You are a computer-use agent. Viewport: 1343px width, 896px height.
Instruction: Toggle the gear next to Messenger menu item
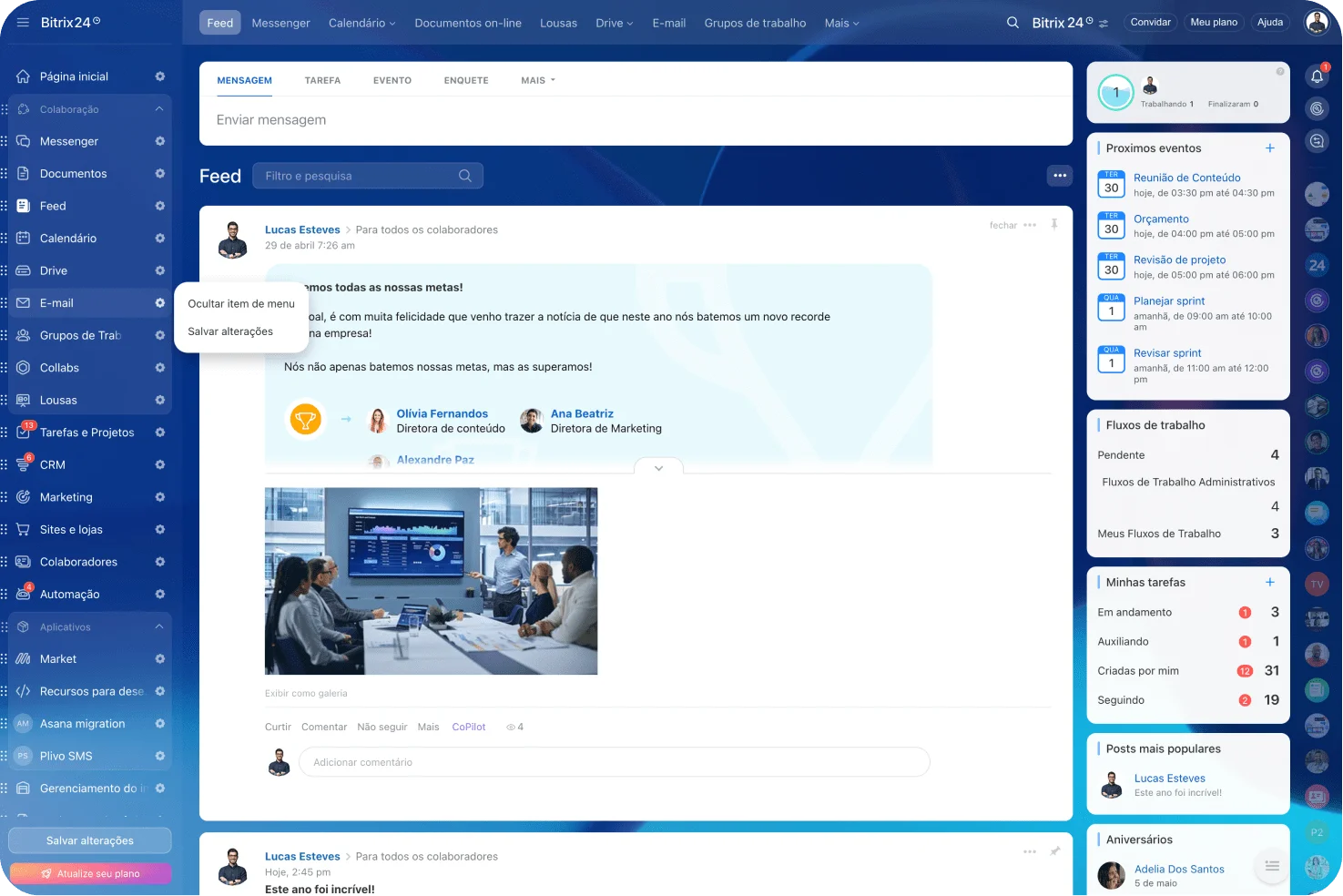click(x=160, y=141)
